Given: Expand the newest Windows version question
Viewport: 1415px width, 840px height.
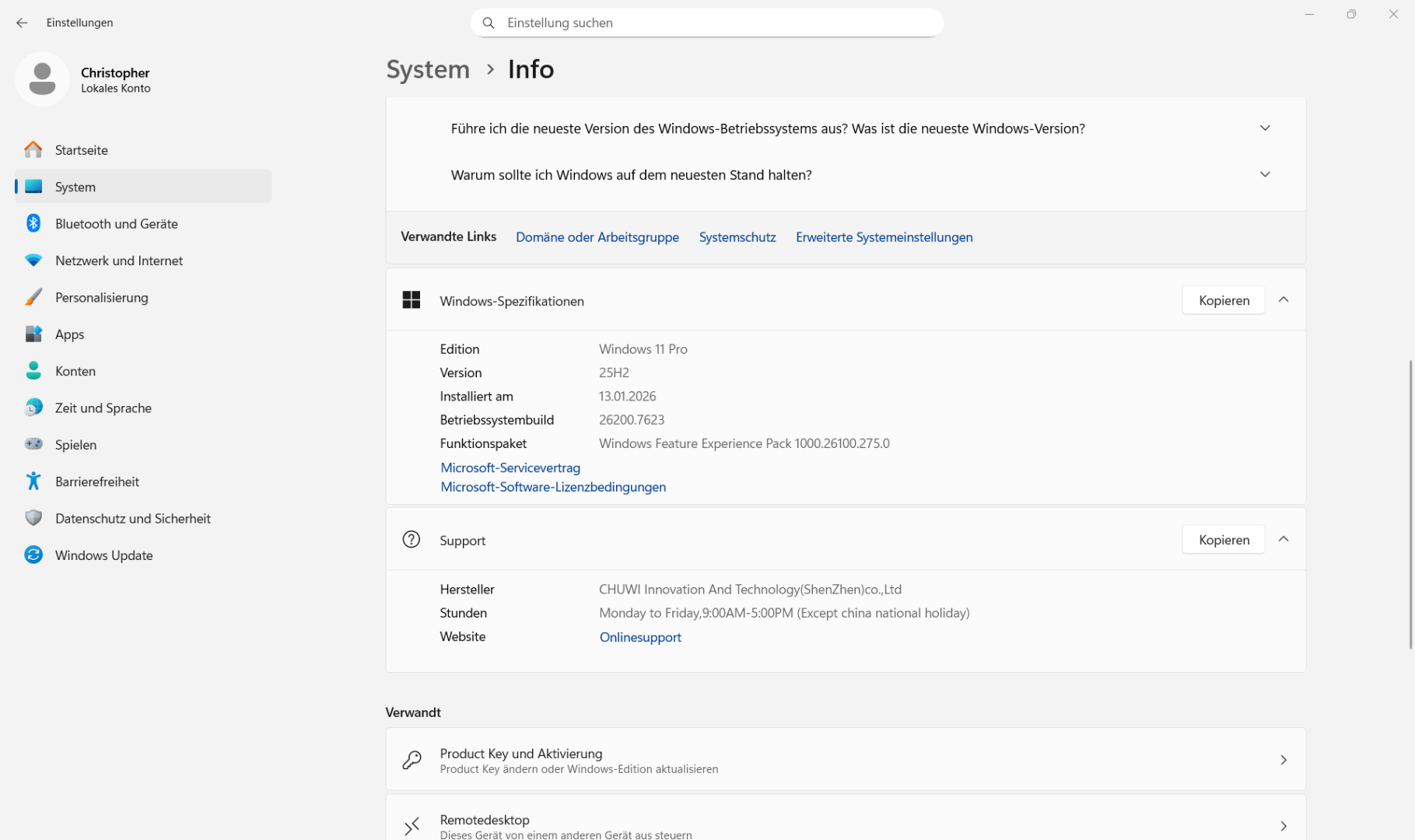Looking at the screenshot, I should tap(1265, 128).
